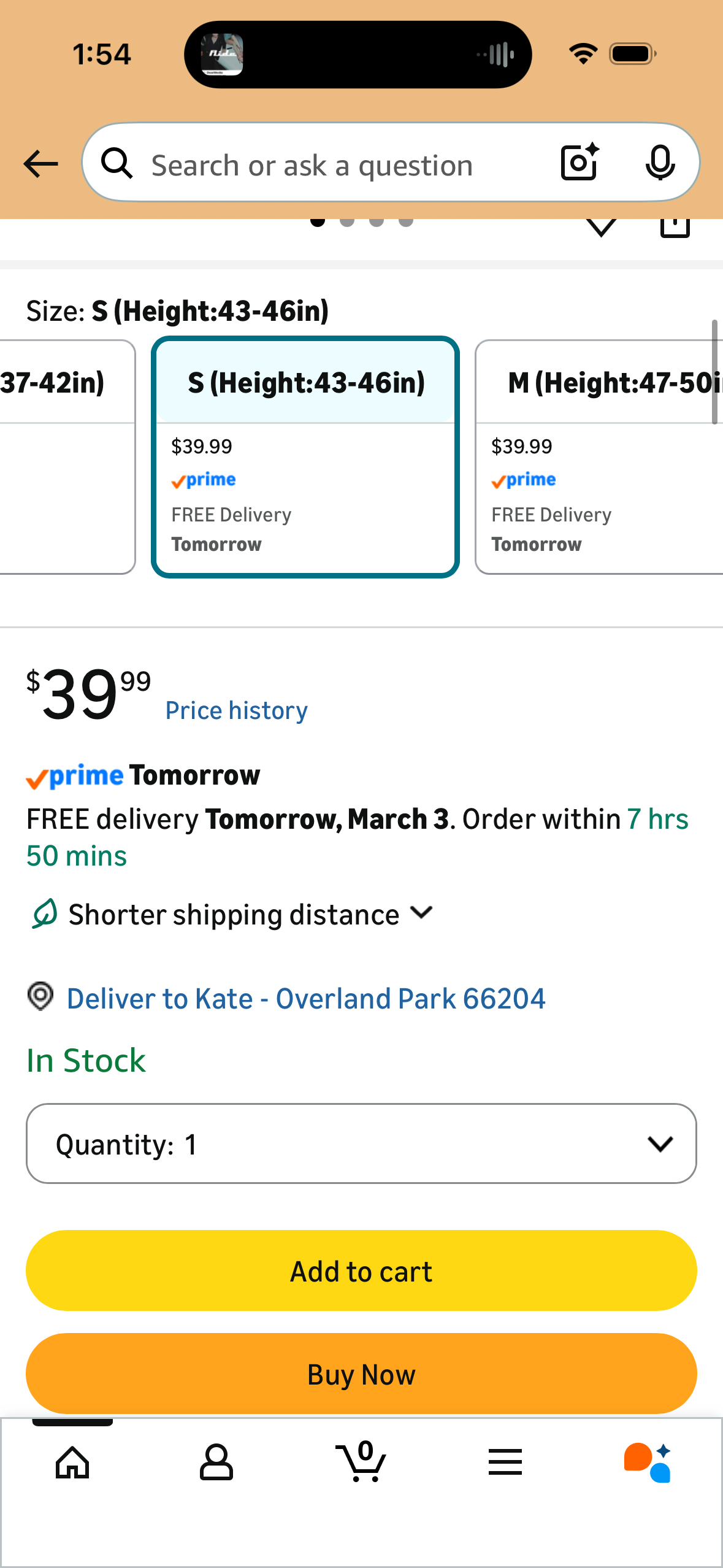The height and width of the screenshot is (1568, 723).
Task: Open the Quantity dropdown
Action: 361,1143
